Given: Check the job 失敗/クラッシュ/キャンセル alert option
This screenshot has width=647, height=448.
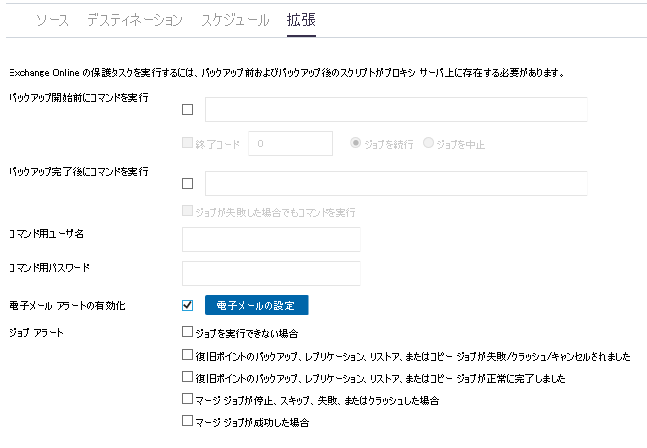Looking at the screenshot, I should click(x=187, y=355).
